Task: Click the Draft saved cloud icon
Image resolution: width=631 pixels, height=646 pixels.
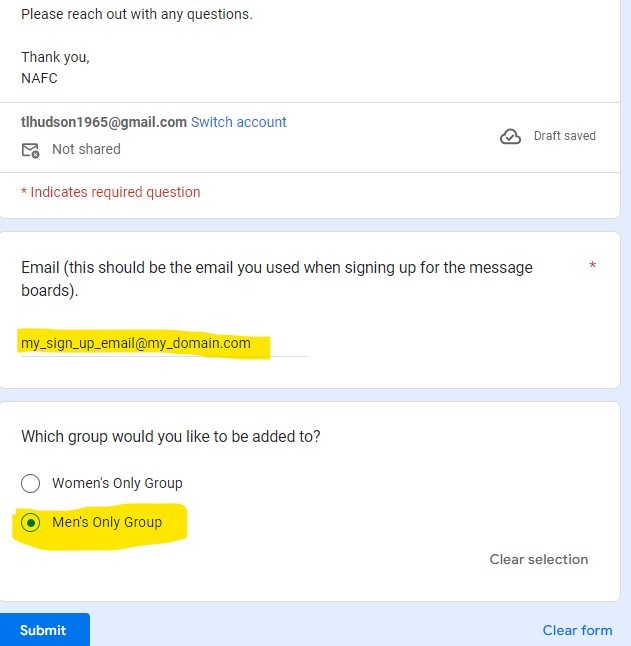Action: click(510, 137)
